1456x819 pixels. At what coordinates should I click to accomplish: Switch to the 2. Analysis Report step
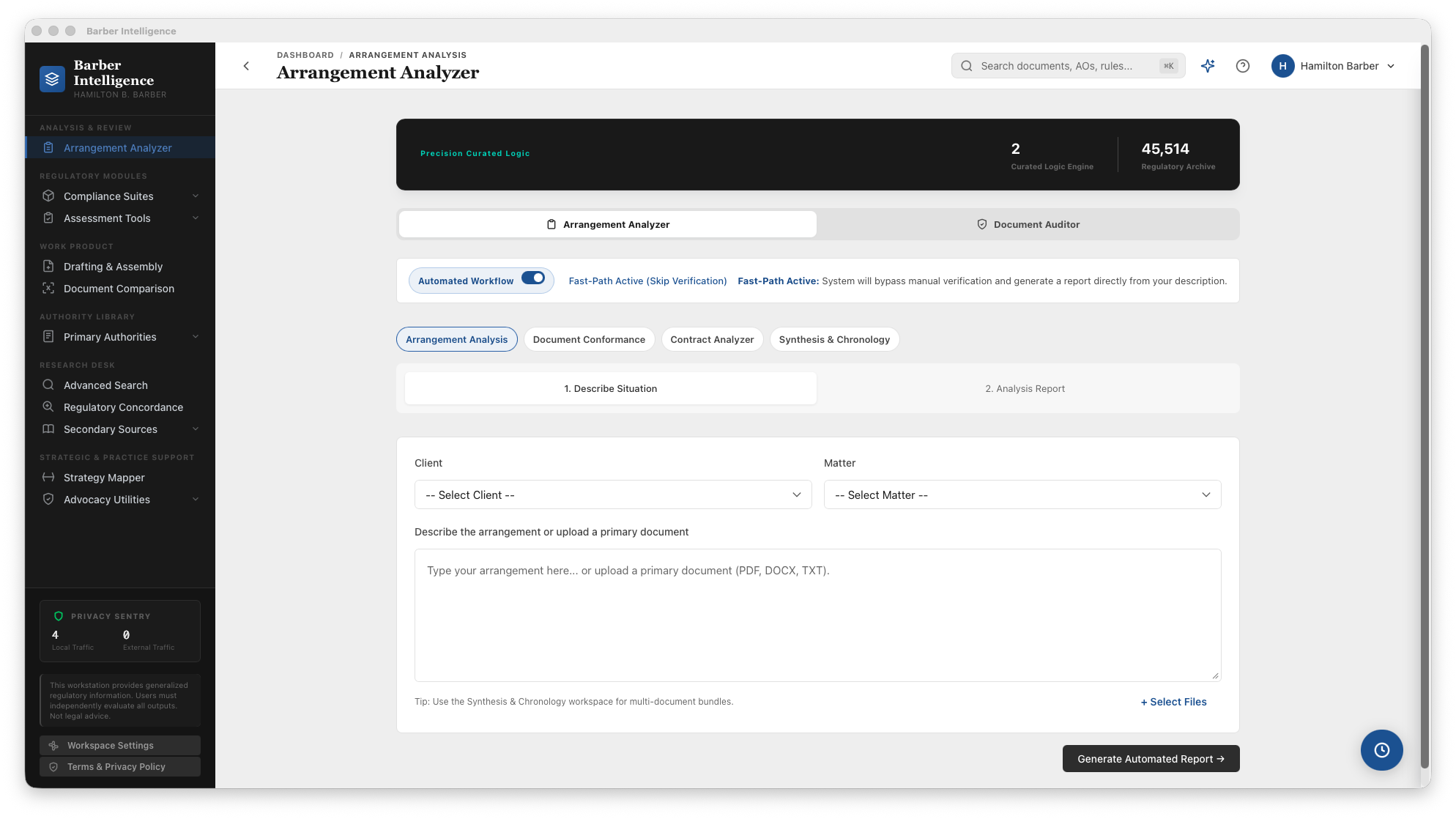tap(1025, 388)
